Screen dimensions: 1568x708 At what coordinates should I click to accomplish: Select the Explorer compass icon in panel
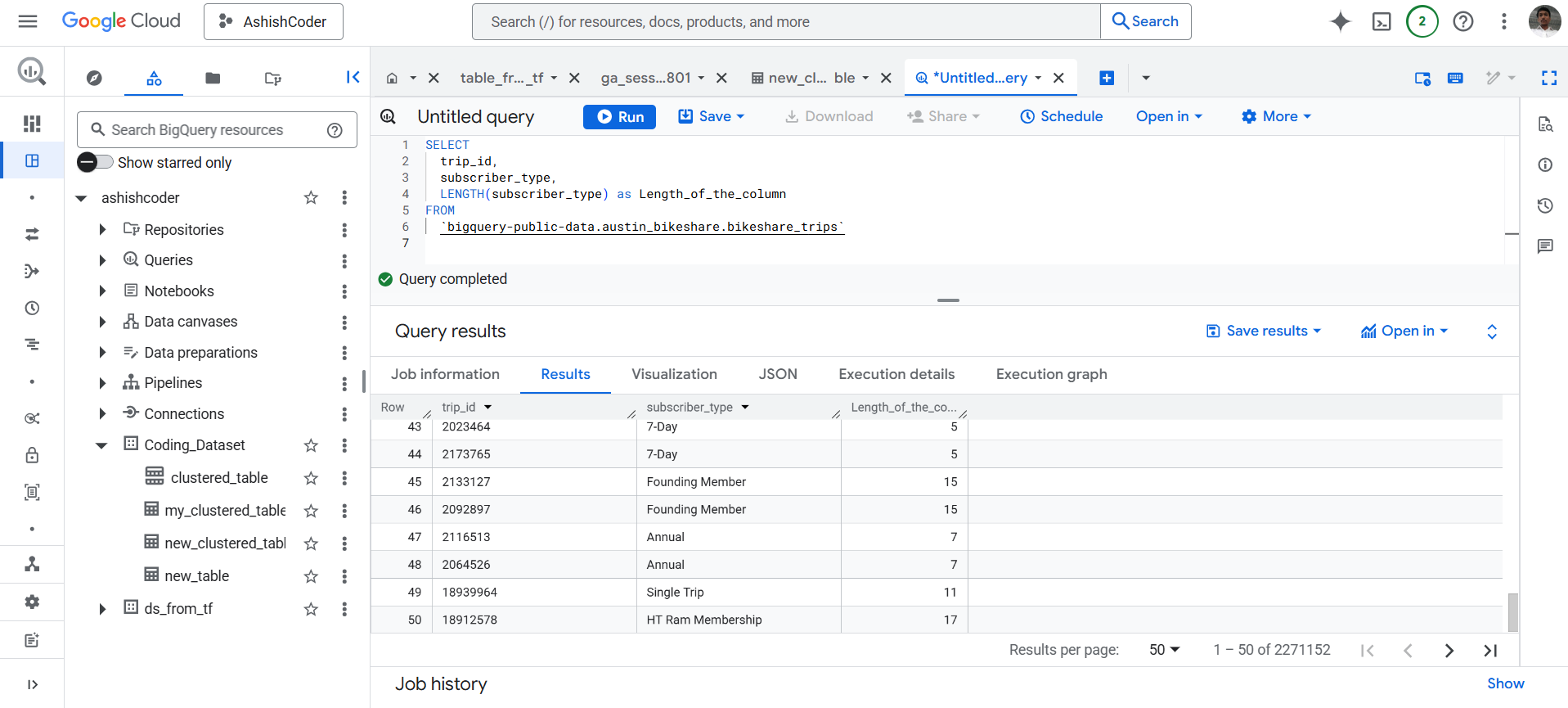point(94,78)
